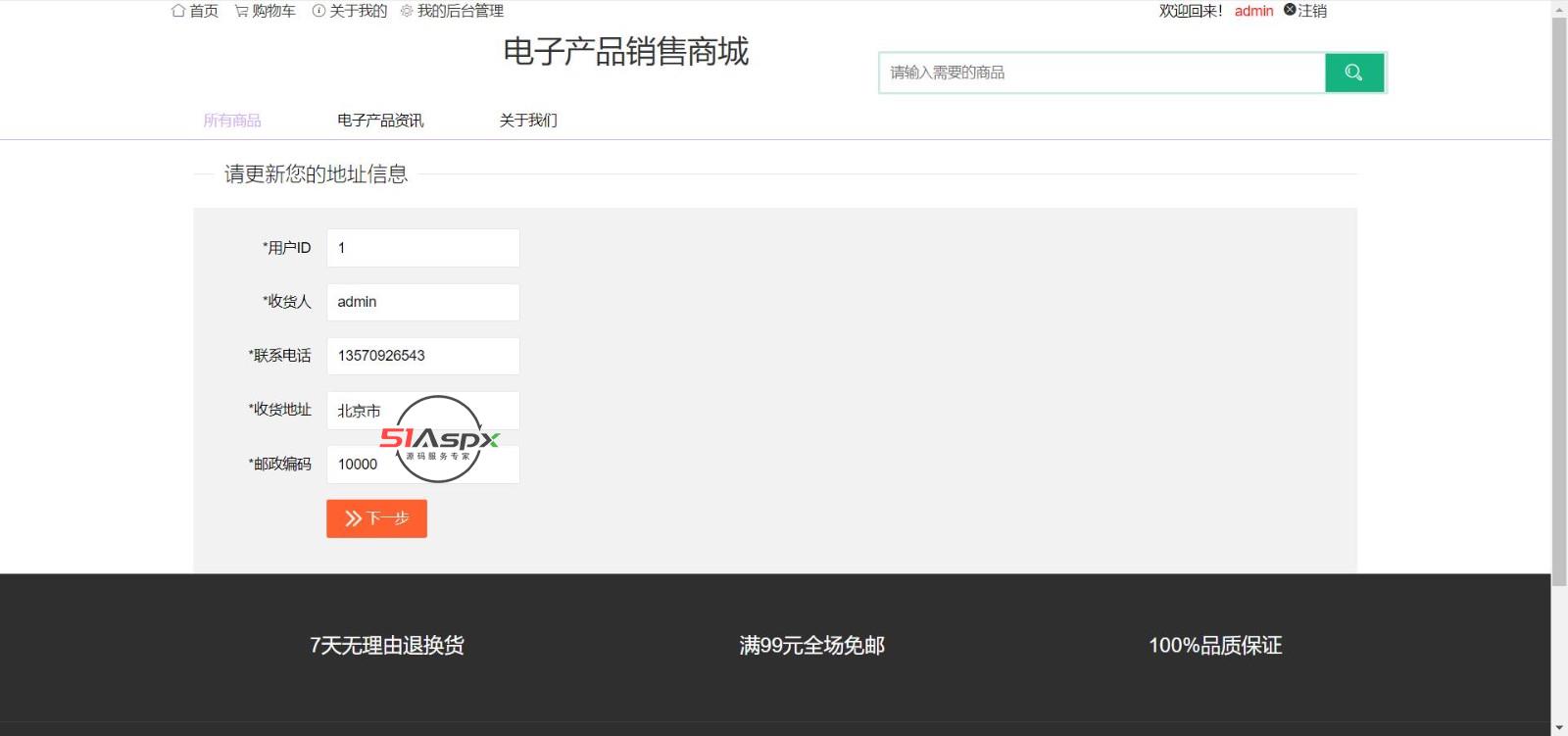Select the 所有商品 navigation tab
The width and height of the screenshot is (1568, 736).
tap(232, 121)
